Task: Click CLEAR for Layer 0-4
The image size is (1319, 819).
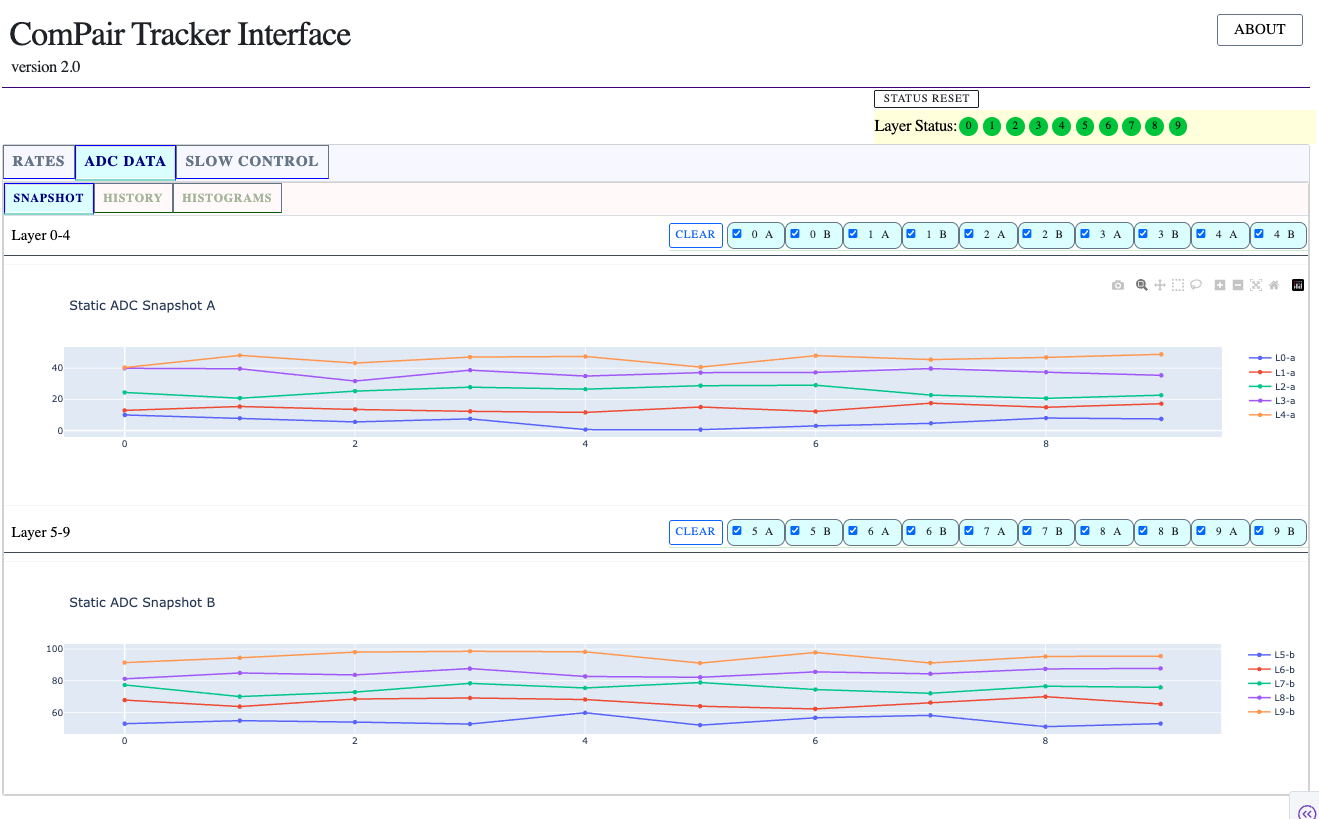Action: point(695,235)
